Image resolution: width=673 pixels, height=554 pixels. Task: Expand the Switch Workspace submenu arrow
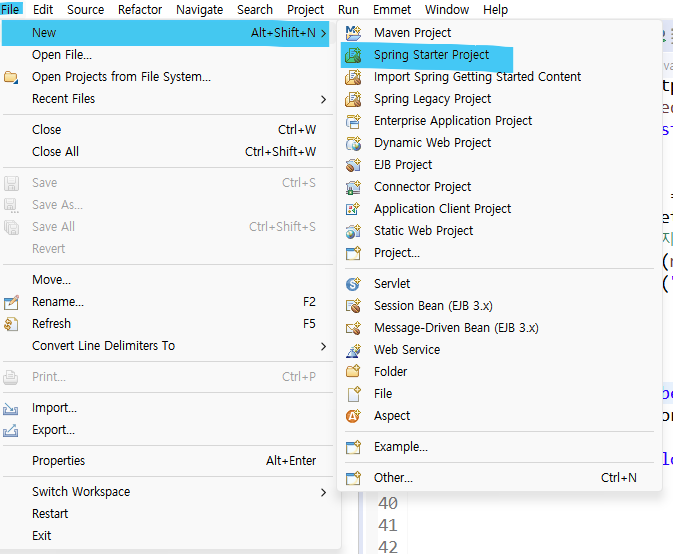coord(324,492)
